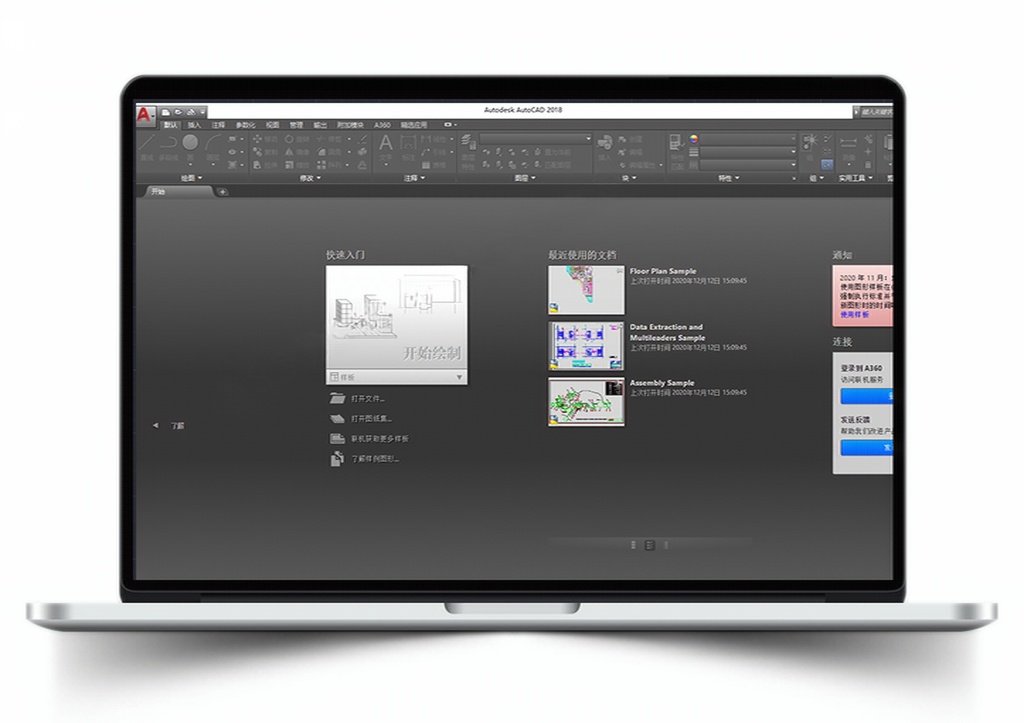Open the Layer Properties manager icon
This screenshot has height=723, width=1024.
point(468,143)
